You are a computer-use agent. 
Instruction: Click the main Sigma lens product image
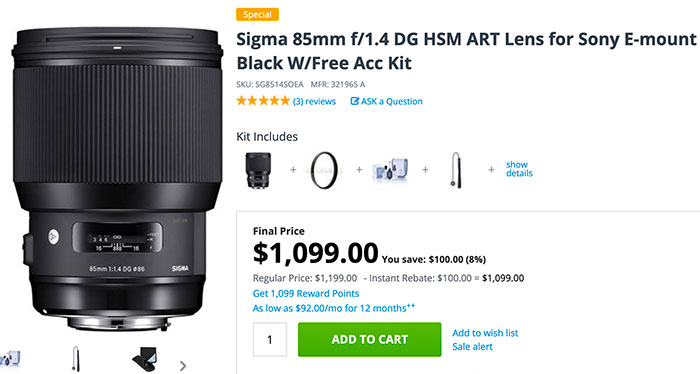coord(117,179)
